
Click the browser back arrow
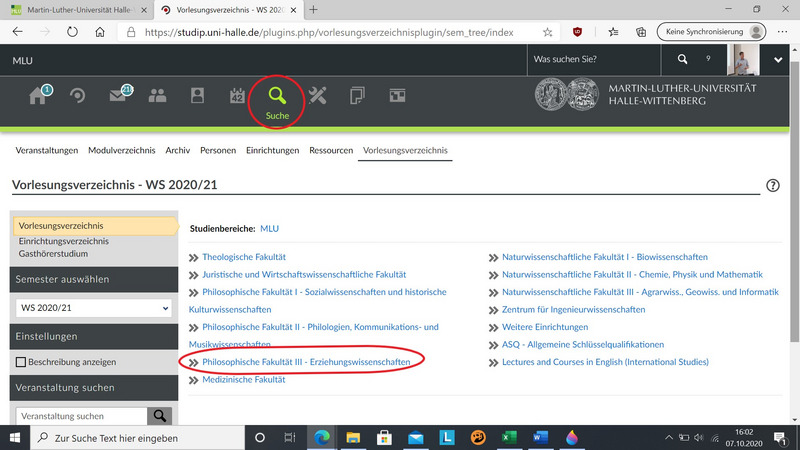click(x=18, y=32)
